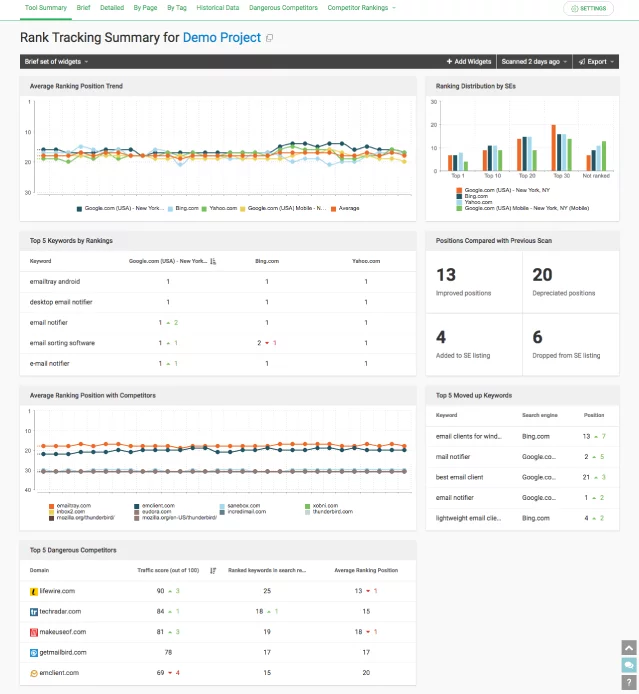639x694 pixels.
Task: Toggle Average legend swatch in trend chart
Action: [x=333, y=208]
